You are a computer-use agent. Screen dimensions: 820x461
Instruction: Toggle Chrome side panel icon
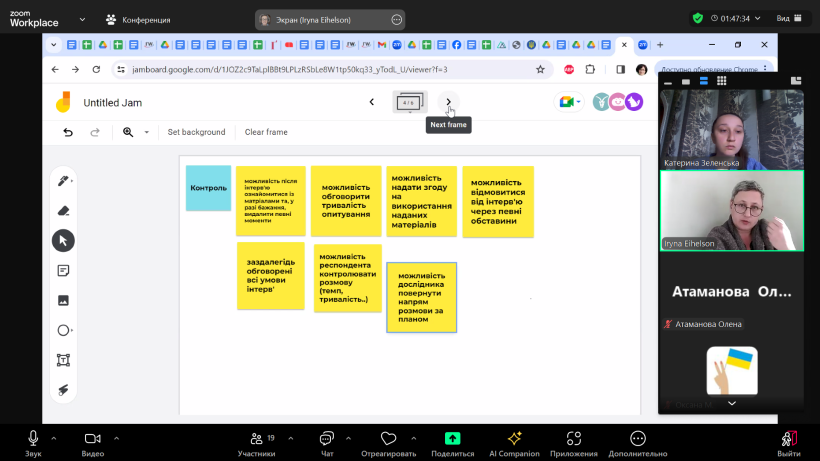click(x=620, y=70)
